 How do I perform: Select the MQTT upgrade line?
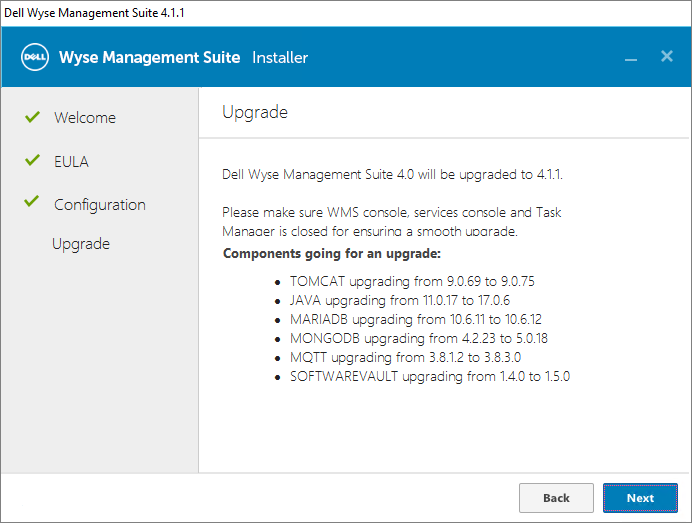click(405, 358)
